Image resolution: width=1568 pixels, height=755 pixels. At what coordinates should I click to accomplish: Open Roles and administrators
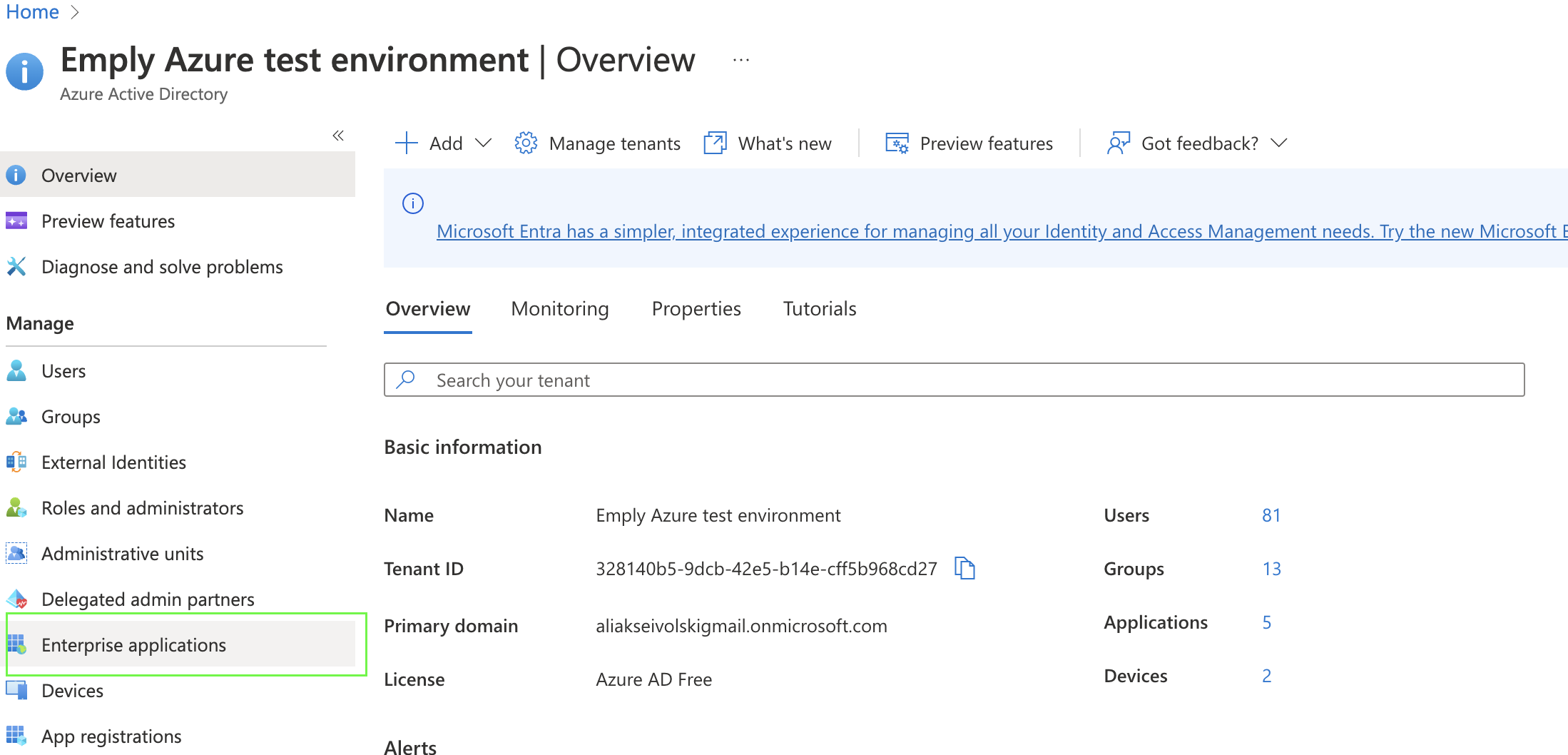(143, 507)
